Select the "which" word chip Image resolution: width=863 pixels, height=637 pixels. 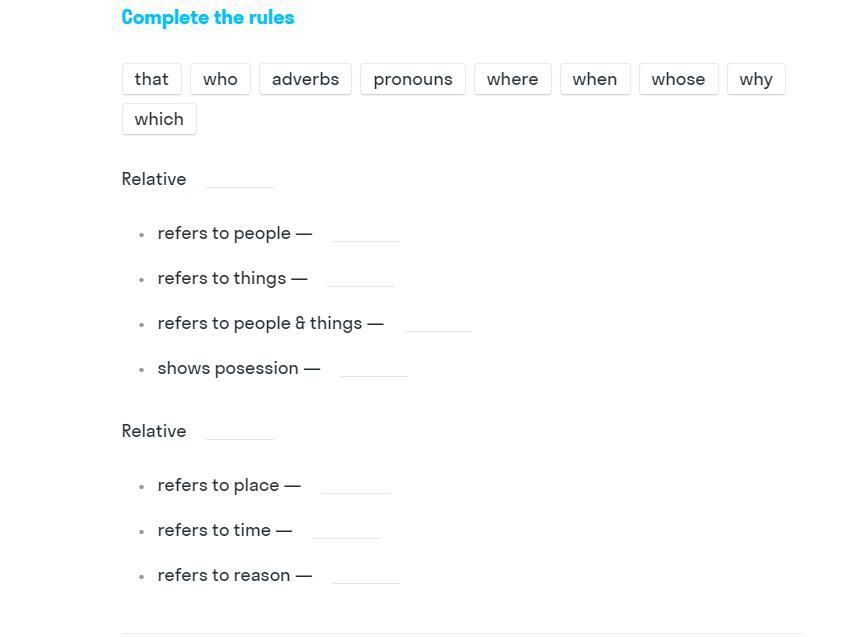159,119
